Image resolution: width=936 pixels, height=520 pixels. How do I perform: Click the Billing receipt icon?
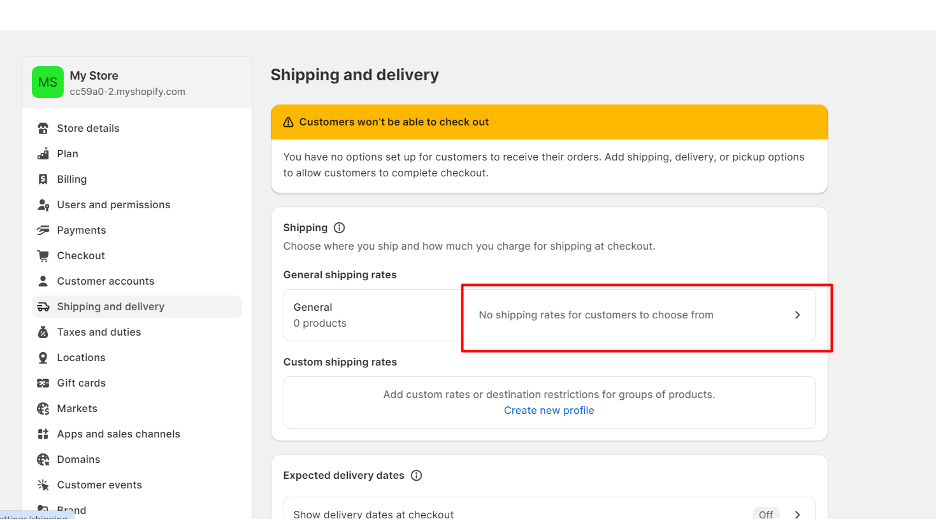(43, 179)
